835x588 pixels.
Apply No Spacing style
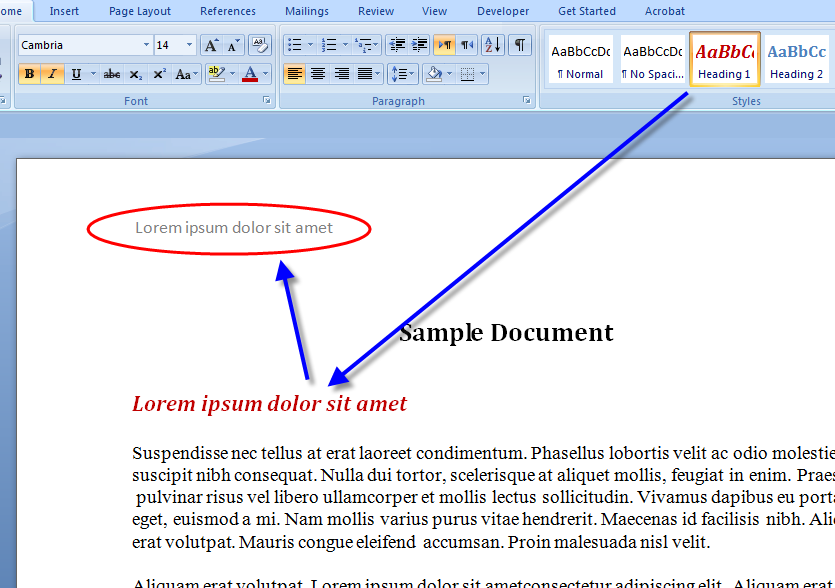coord(652,59)
